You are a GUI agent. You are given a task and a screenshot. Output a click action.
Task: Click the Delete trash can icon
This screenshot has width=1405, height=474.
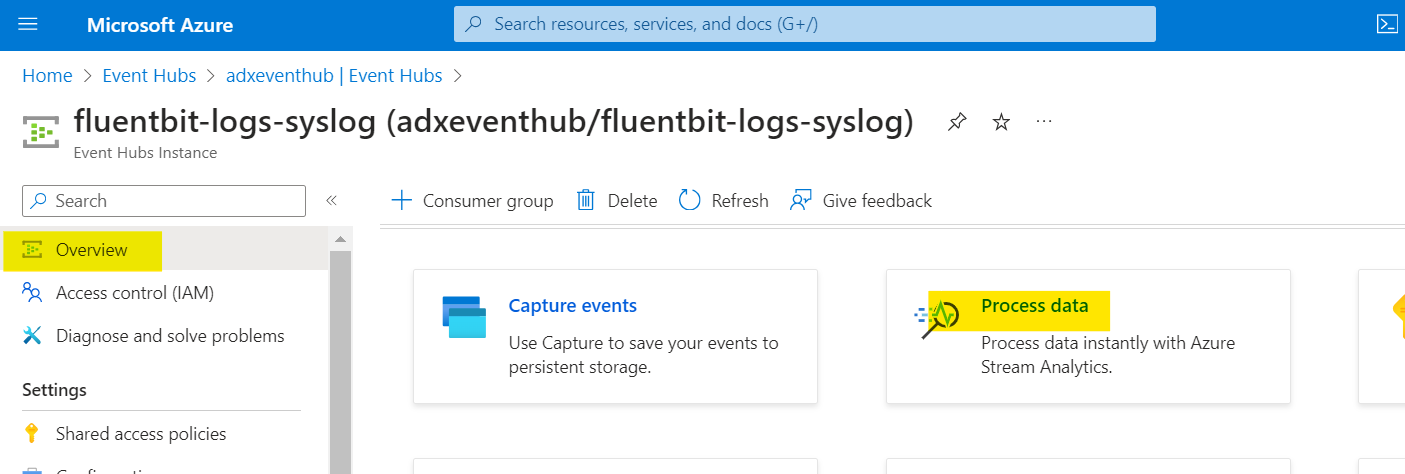(x=586, y=200)
